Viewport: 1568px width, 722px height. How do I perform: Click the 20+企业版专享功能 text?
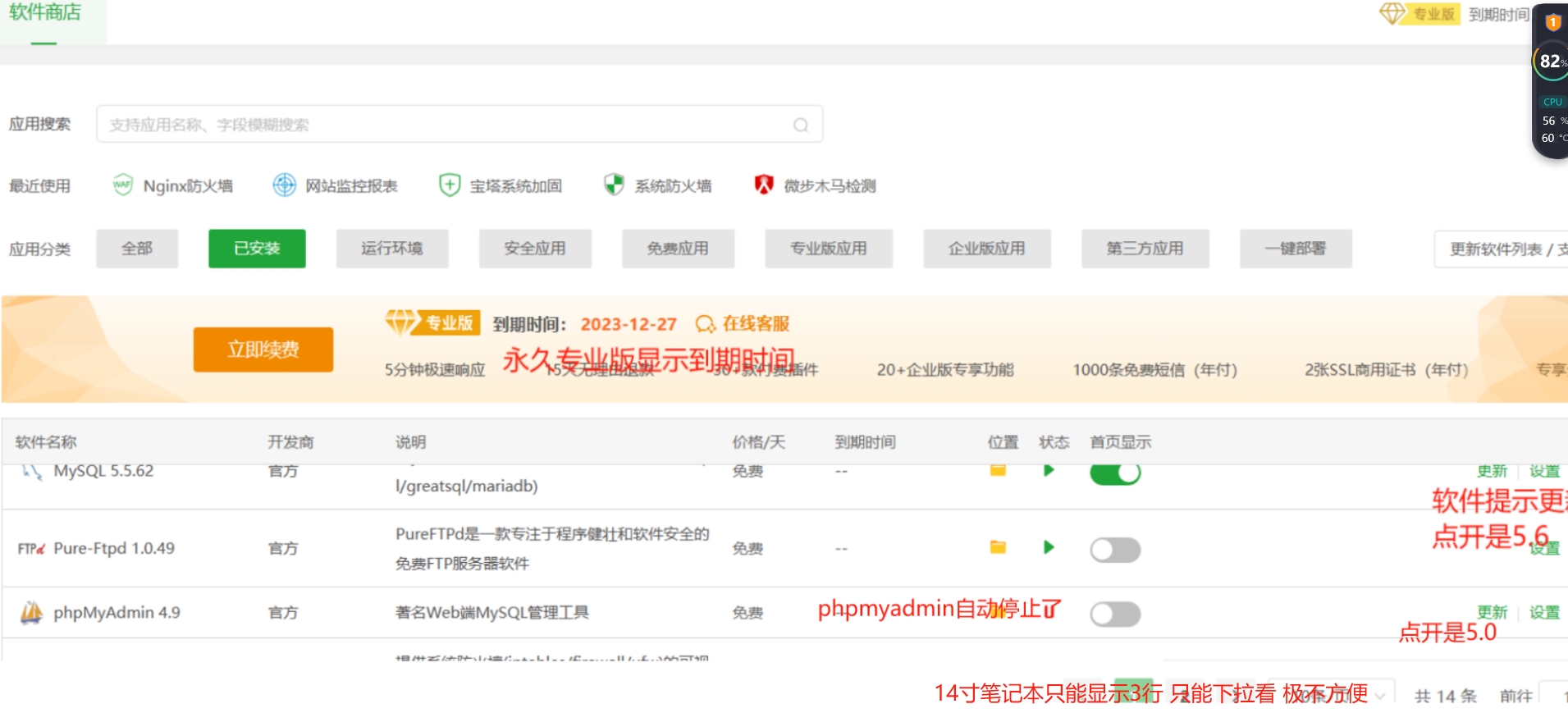click(x=945, y=370)
